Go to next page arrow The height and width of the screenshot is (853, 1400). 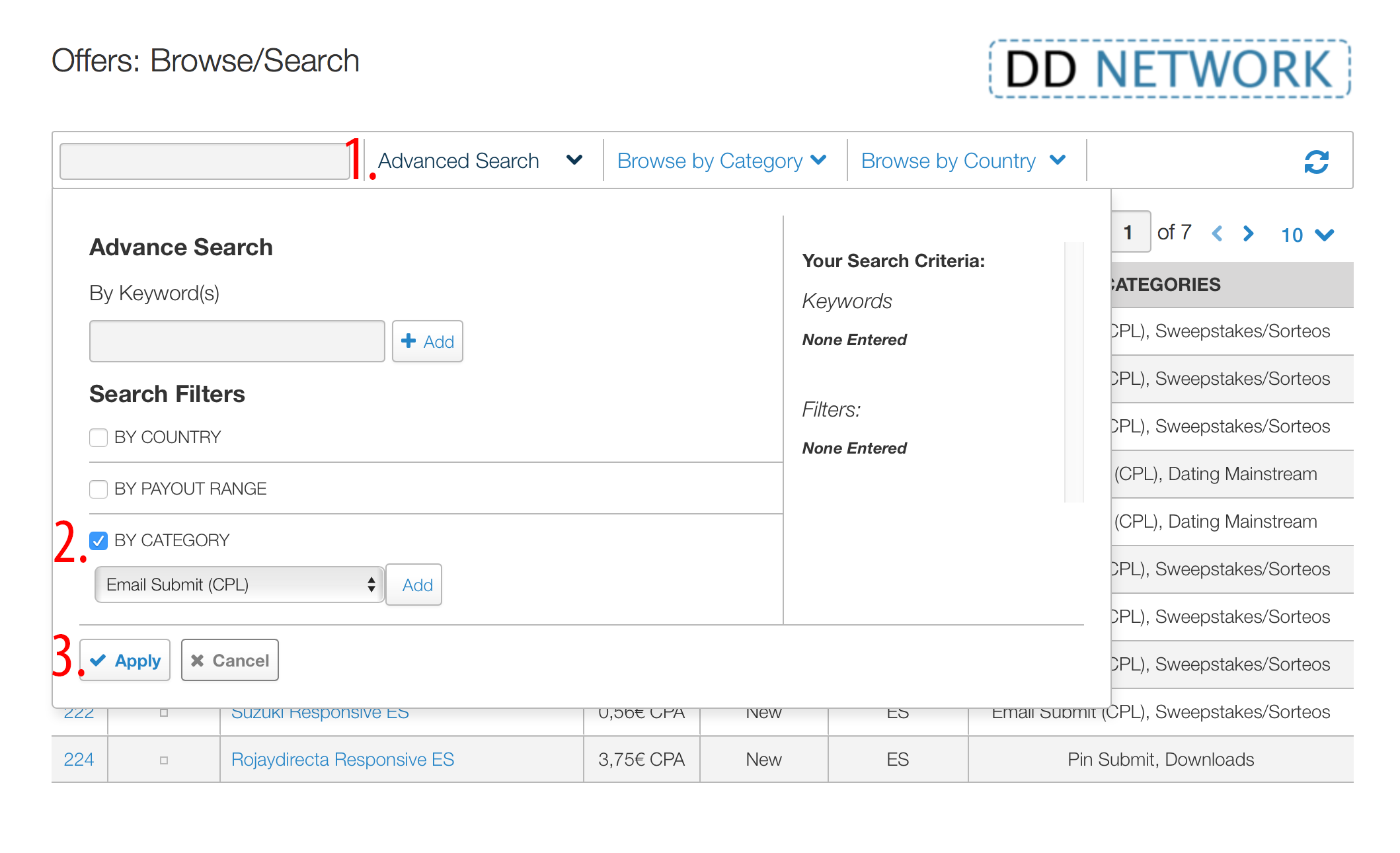point(1248,233)
